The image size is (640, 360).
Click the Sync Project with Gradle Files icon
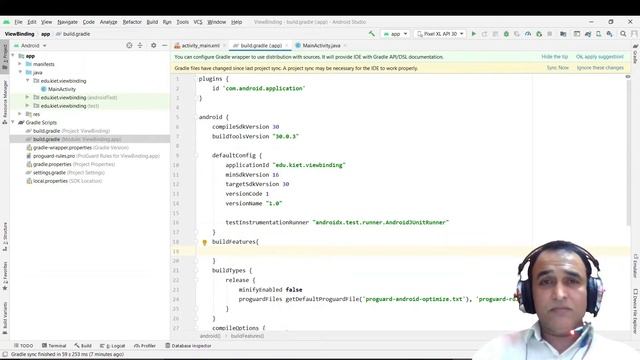pyautogui.click(x=588, y=34)
